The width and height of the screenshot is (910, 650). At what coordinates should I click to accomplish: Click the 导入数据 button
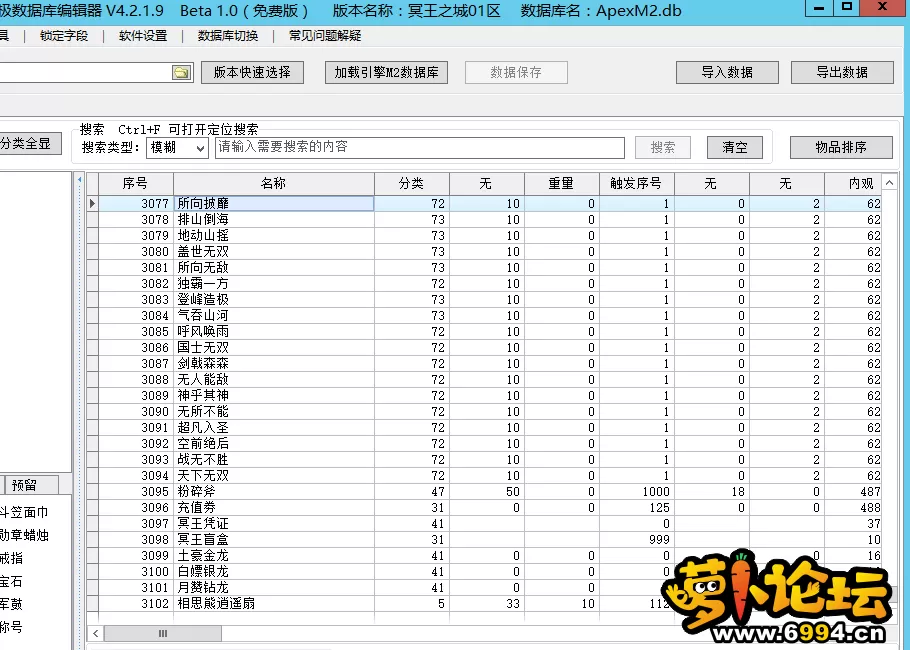click(x=727, y=73)
